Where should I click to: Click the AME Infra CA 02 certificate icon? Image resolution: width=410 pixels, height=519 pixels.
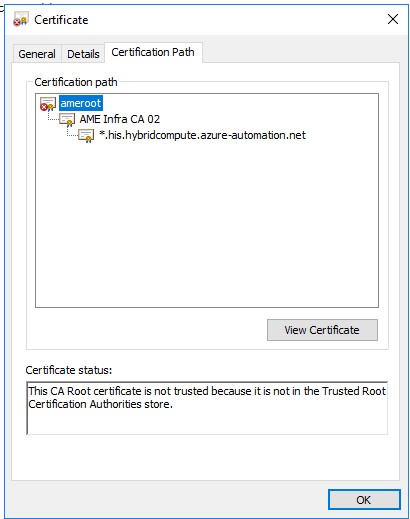click(67, 119)
